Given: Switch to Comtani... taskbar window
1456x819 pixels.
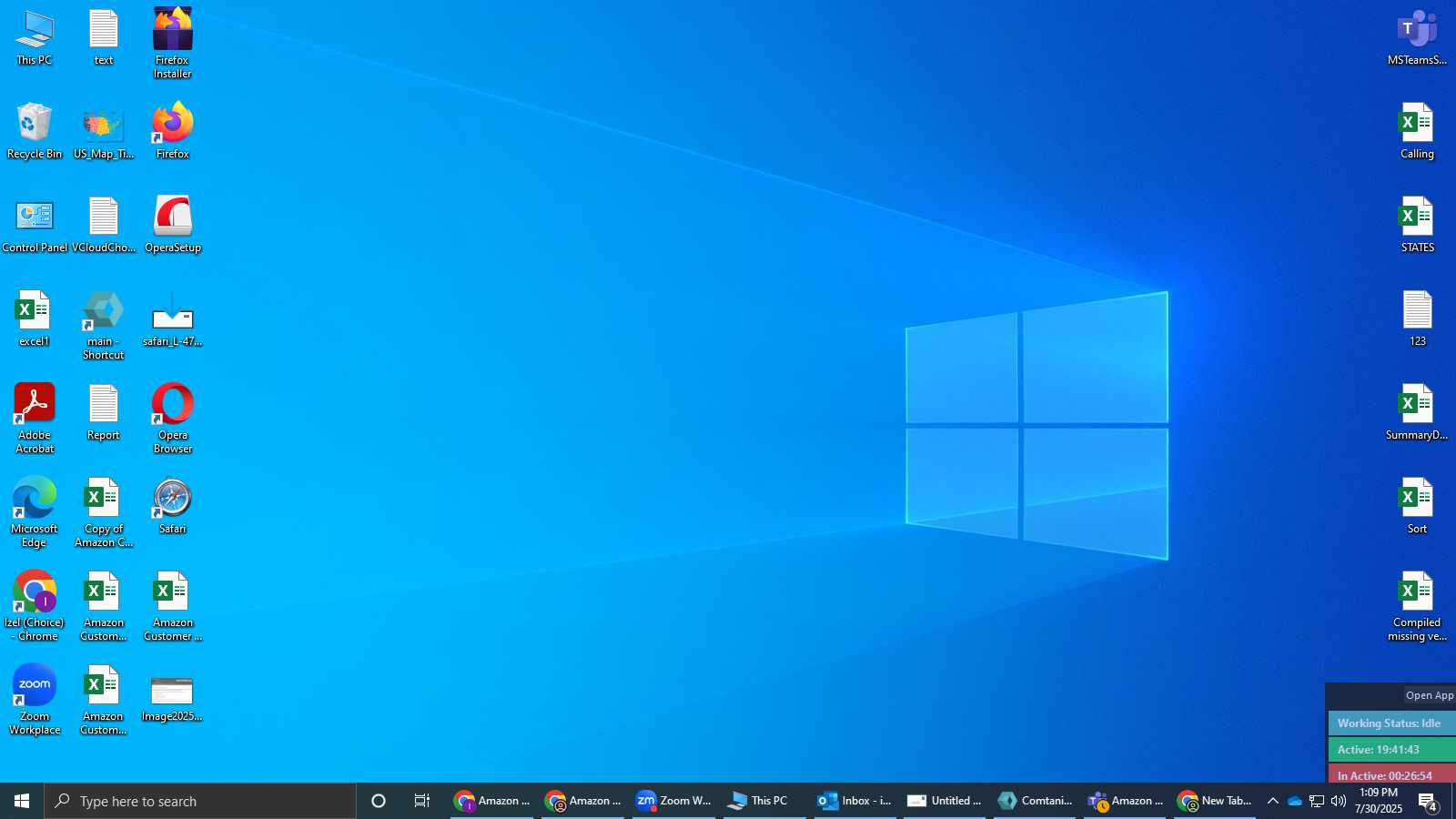Looking at the screenshot, I should pos(1035,801).
